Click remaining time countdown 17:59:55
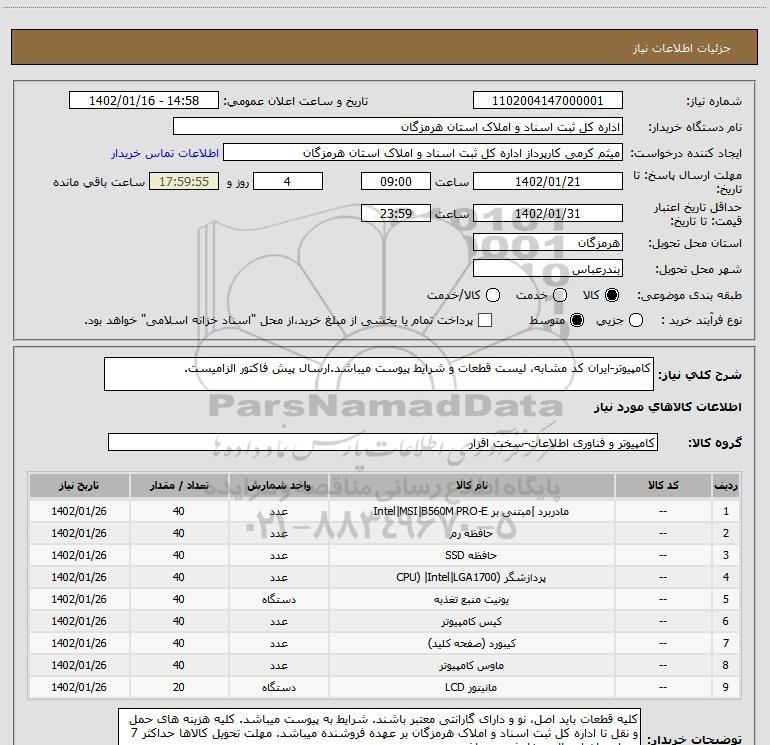This screenshot has height=745, width=770. (184, 181)
